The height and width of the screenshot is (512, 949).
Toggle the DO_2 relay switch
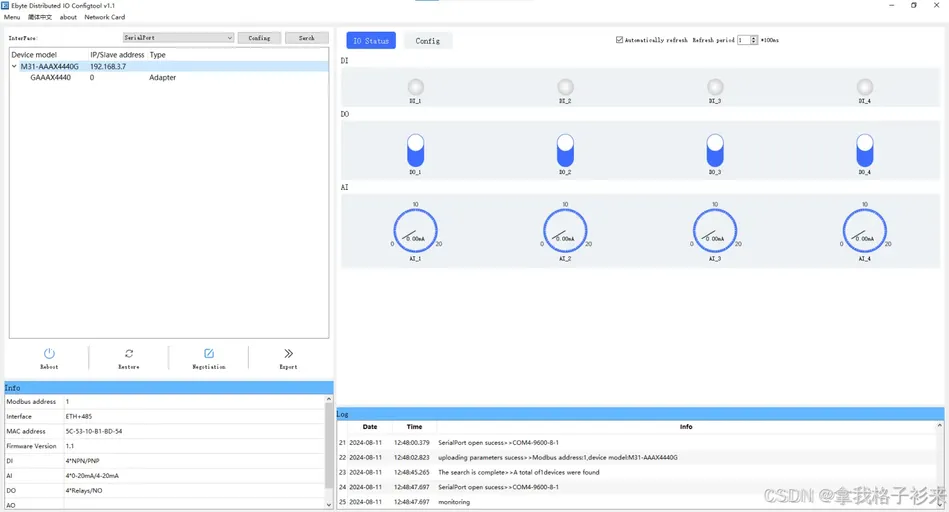tap(565, 151)
